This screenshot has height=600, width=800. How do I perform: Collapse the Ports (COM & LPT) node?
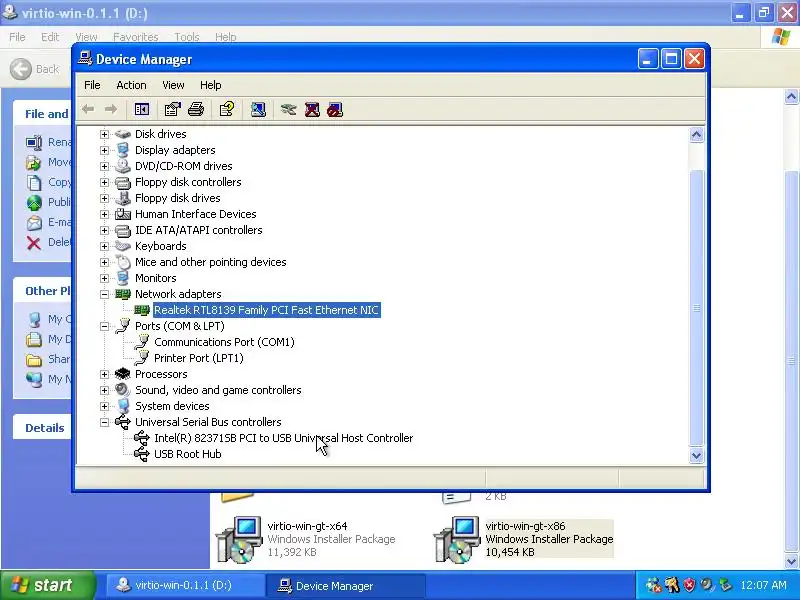105,326
